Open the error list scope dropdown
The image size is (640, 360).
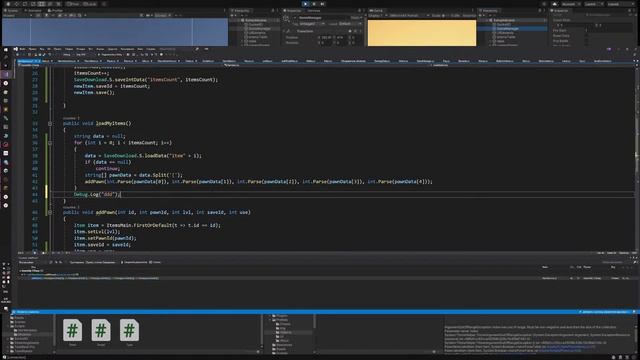tap(33, 262)
